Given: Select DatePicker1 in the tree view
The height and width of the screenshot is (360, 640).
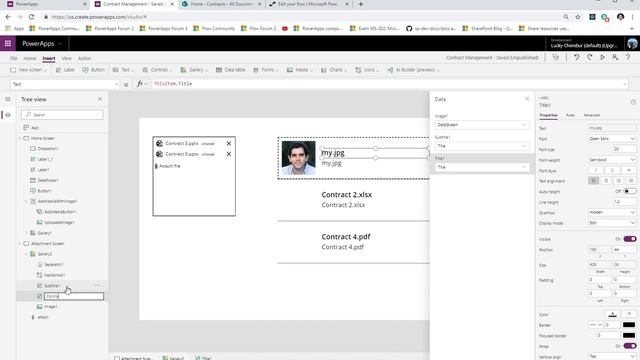Looking at the screenshot, I should click(x=48, y=180).
